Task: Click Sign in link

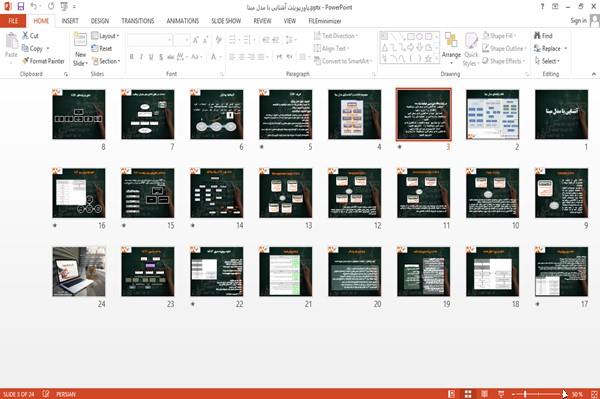Action: [x=578, y=21]
